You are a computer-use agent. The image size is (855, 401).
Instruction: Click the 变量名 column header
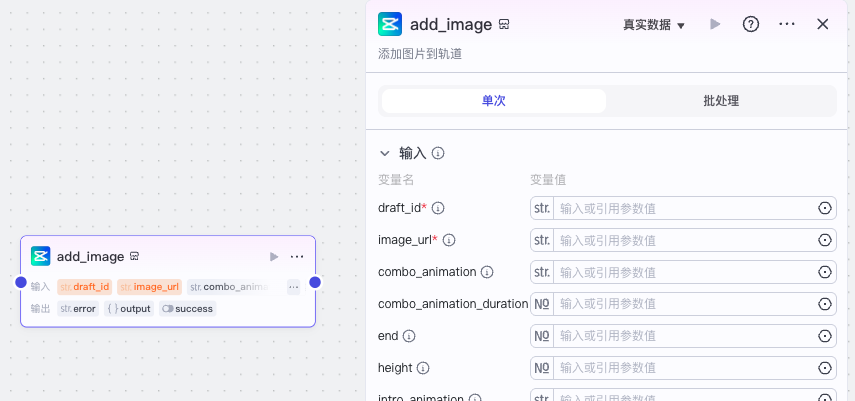(396, 180)
